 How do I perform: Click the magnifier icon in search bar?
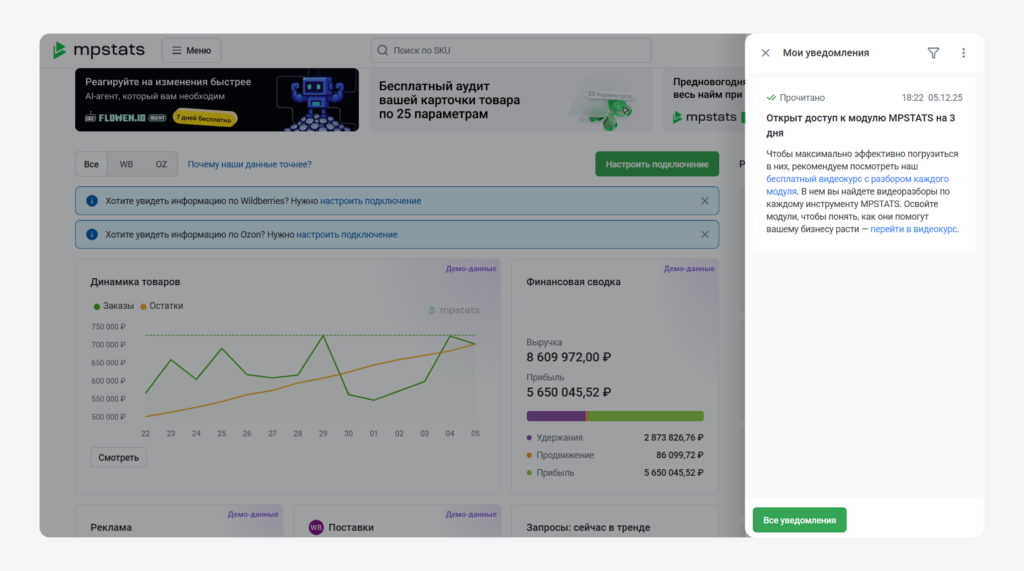(382, 50)
